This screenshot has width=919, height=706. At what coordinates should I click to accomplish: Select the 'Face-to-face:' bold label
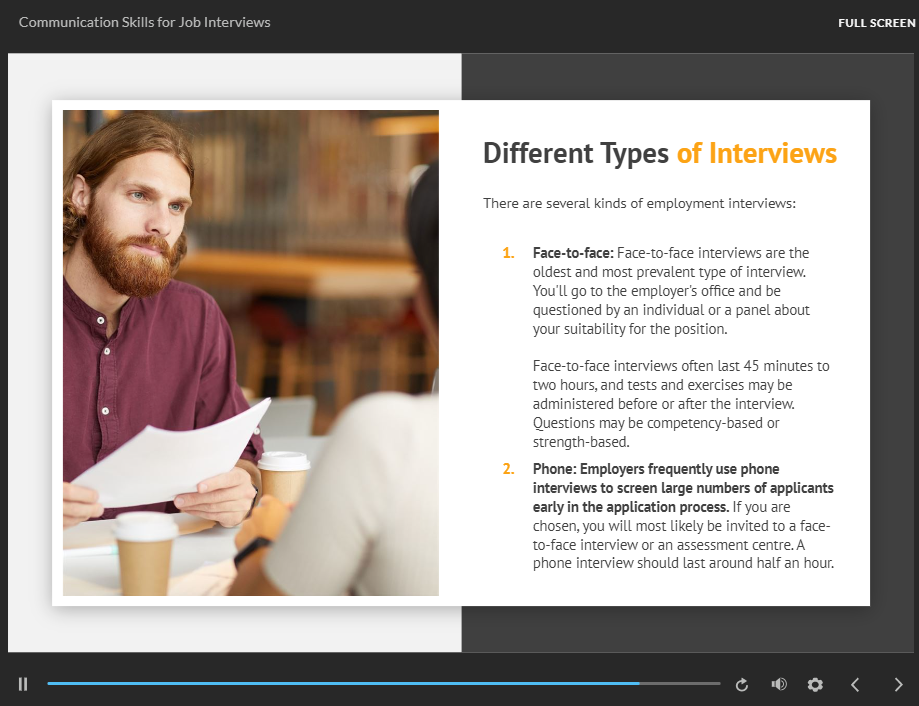tap(573, 253)
